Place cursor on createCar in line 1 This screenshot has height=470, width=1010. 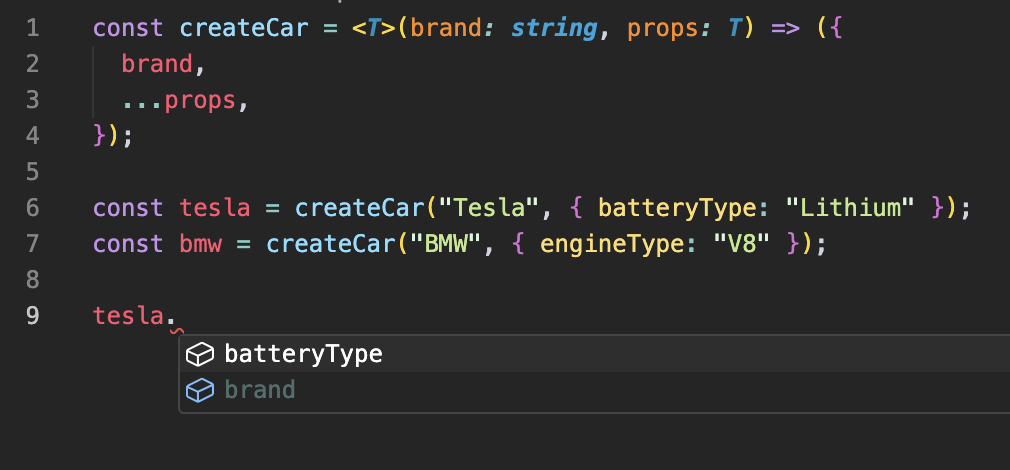(x=244, y=28)
